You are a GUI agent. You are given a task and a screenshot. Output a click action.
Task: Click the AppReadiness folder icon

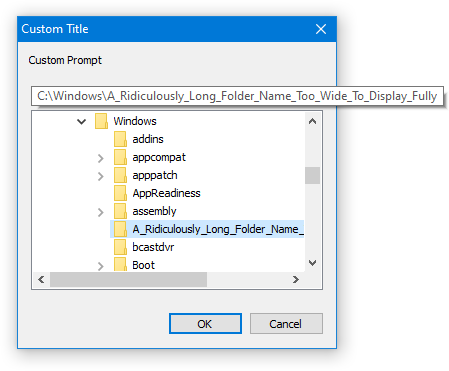coord(120,193)
